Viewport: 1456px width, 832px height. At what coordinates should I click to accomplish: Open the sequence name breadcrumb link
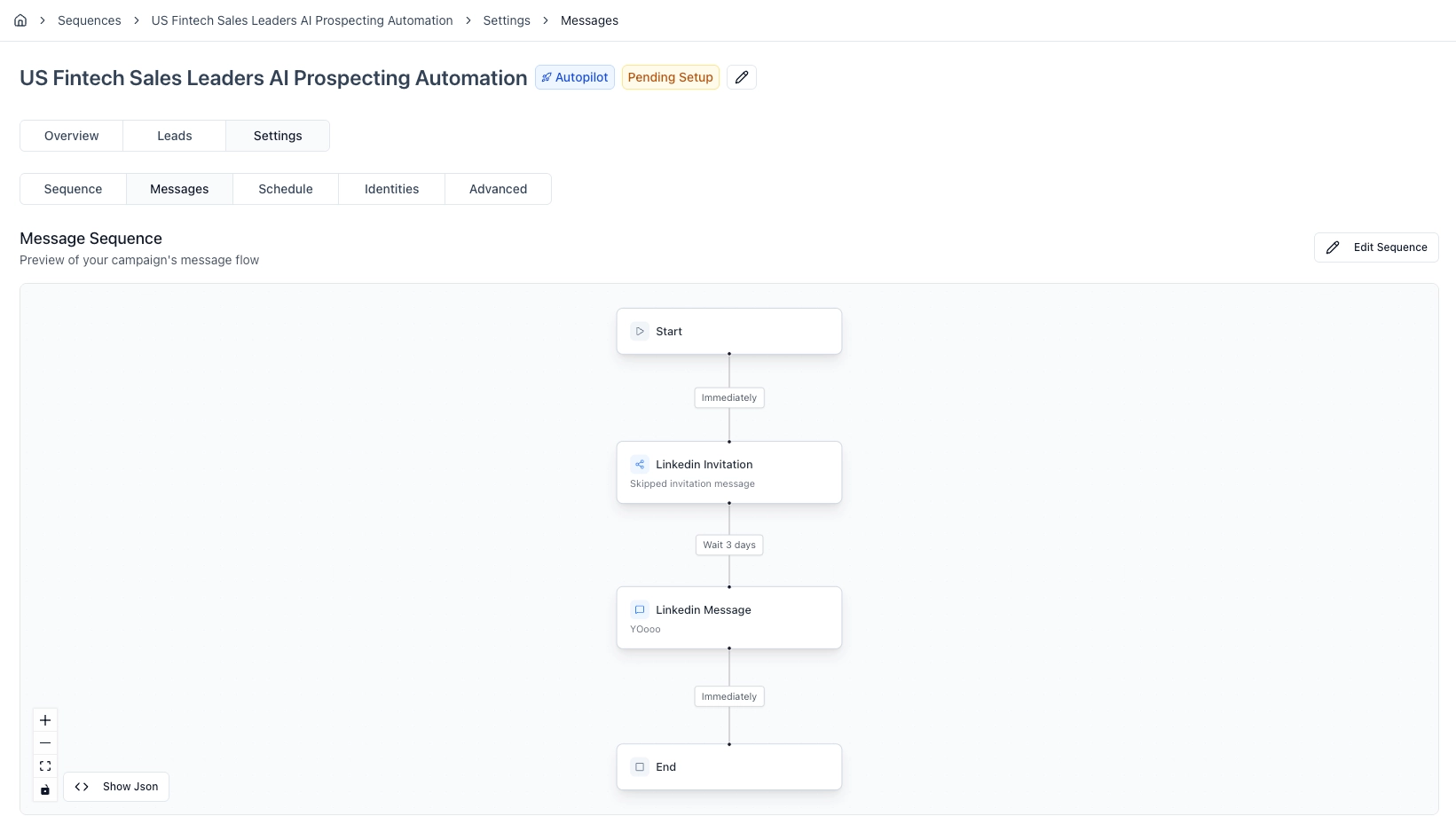point(303,20)
